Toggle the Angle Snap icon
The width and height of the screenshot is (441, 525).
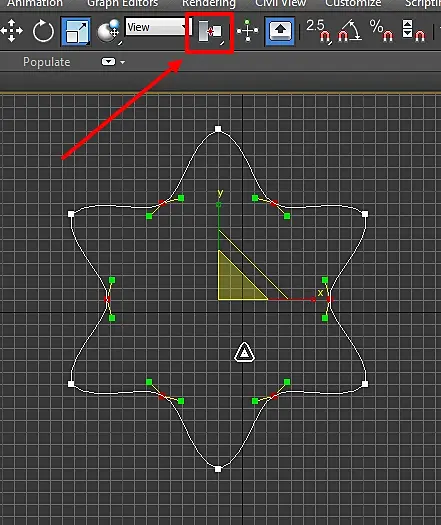pos(349,31)
